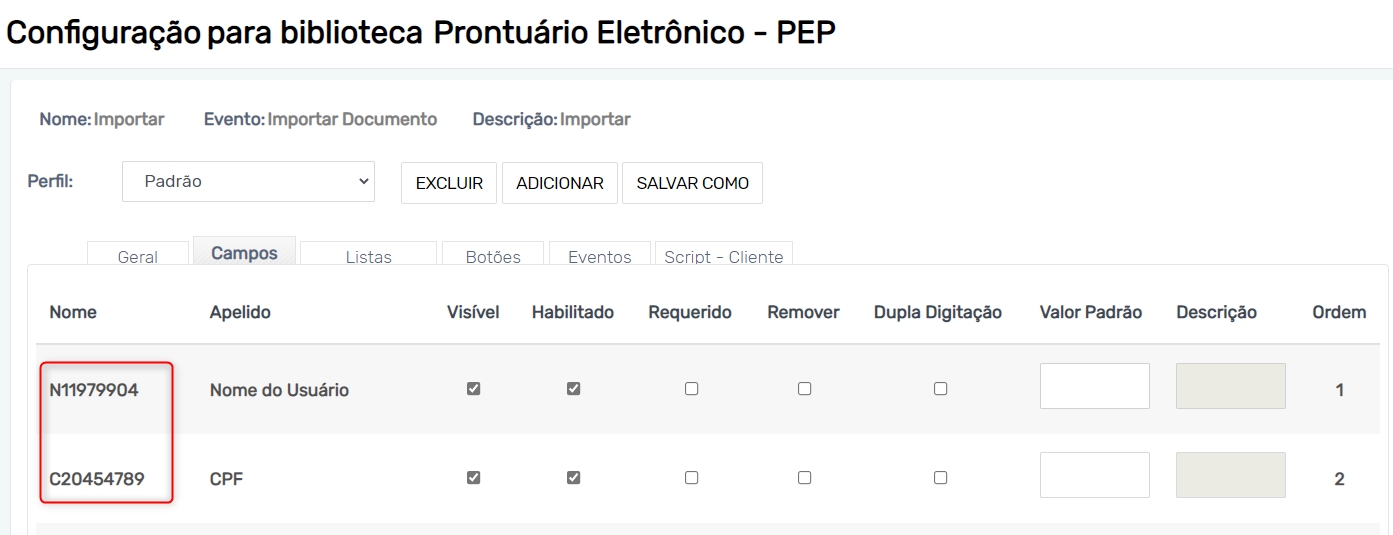
Task: Focus the Valor Padrão field for CPF
Action: click(1094, 475)
